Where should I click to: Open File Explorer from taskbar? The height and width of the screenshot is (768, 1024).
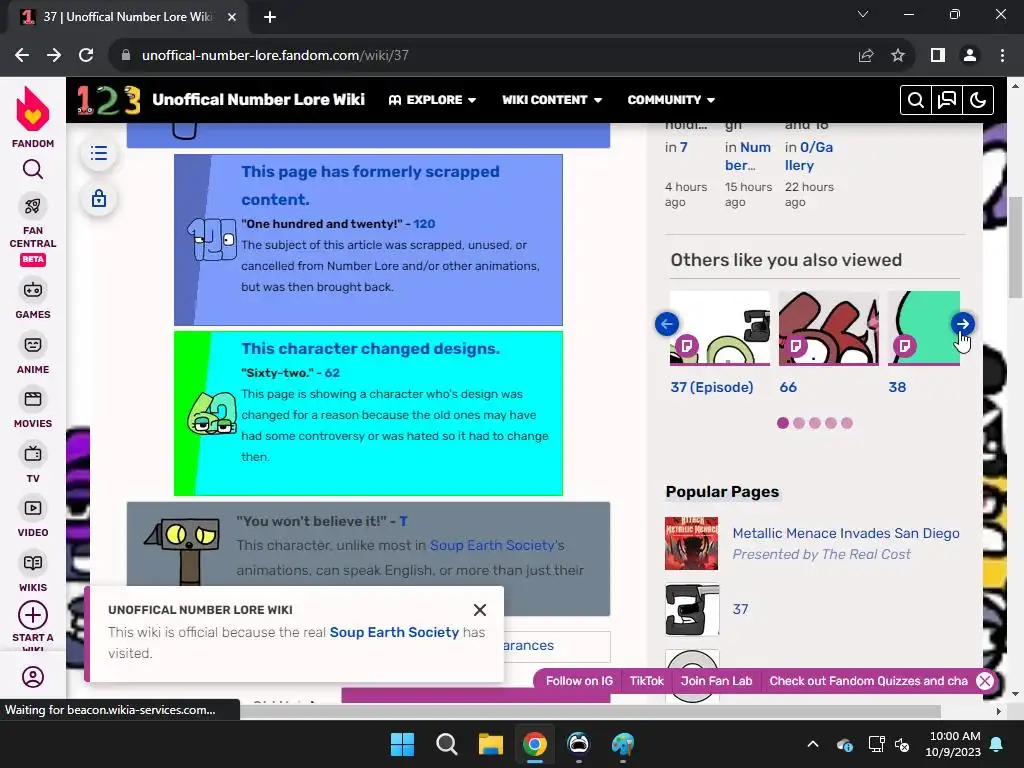pos(490,744)
